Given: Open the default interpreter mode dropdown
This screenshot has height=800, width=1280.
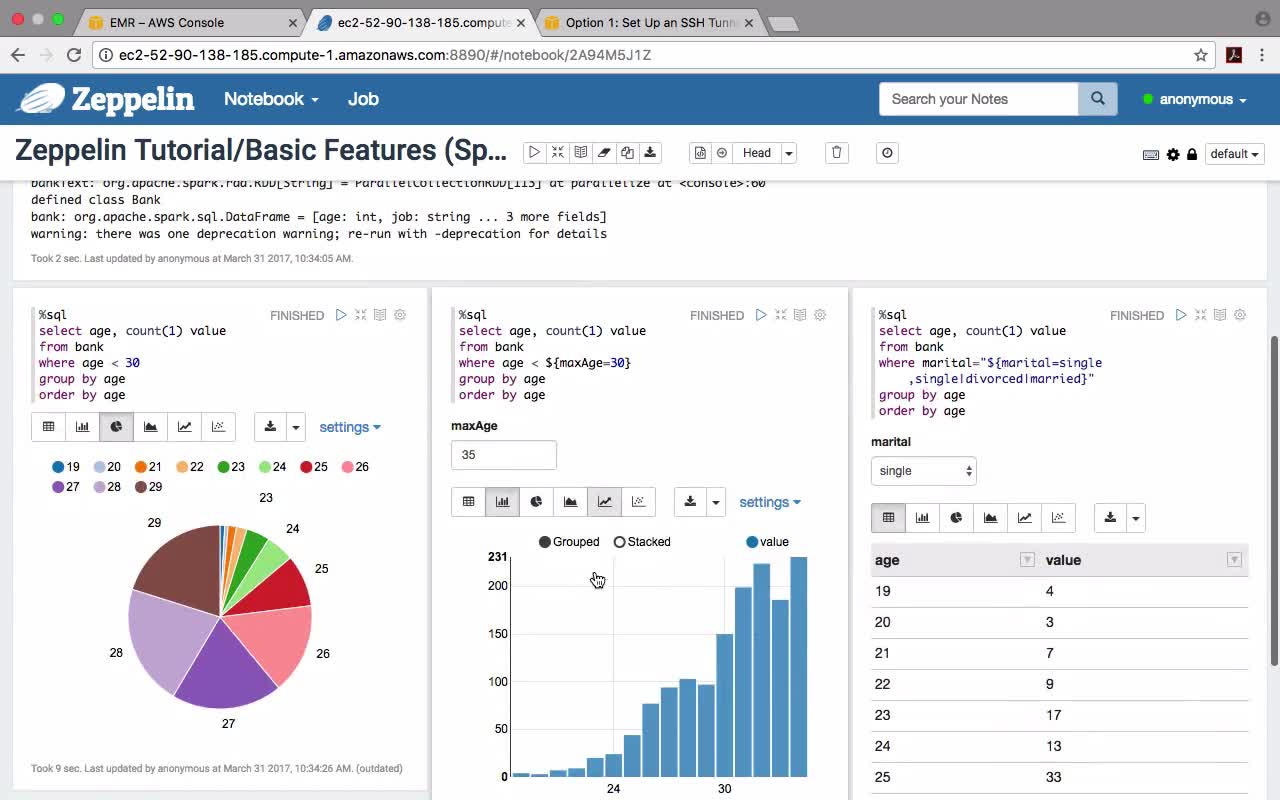Looking at the screenshot, I should tap(1234, 154).
